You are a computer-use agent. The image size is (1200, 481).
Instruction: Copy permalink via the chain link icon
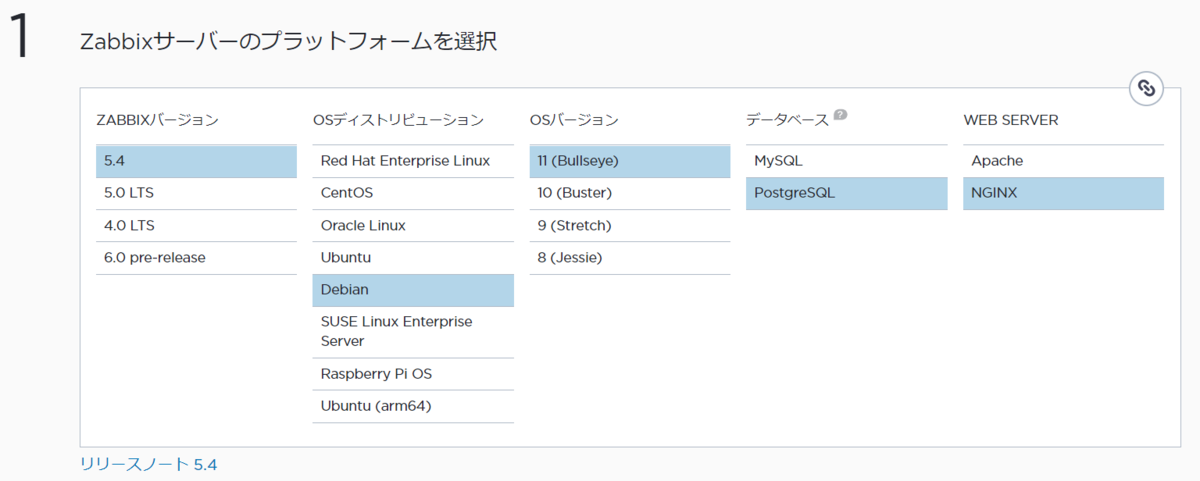tap(1146, 89)
